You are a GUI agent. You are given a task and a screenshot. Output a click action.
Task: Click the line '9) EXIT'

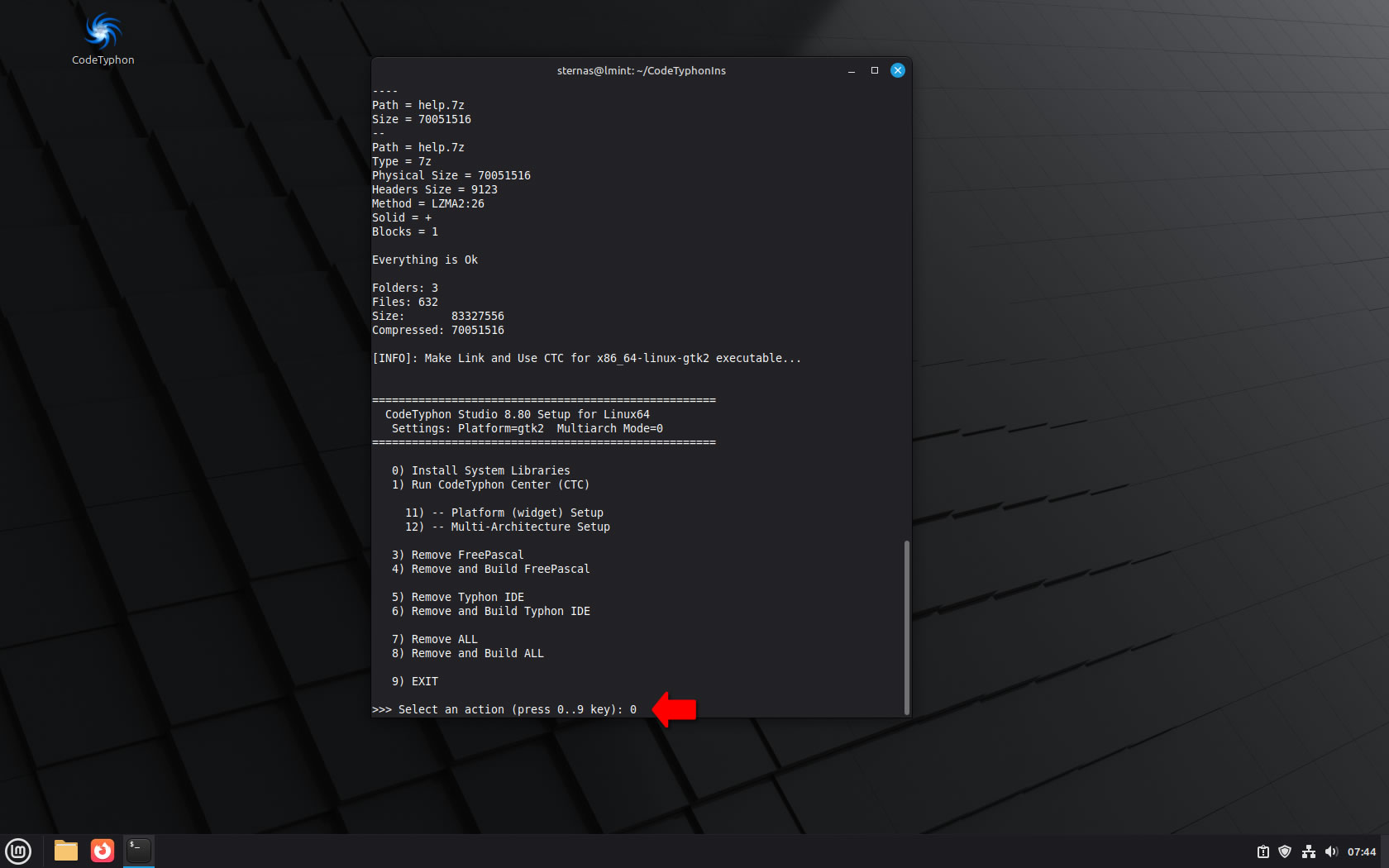(x=415, y=681)
